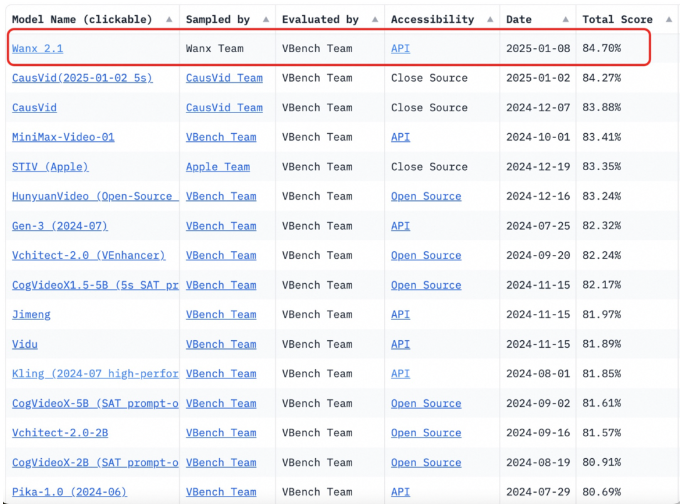Click the Sampled by sort arrow
Viewport: 683px width, 504px height.
(264, 20)
